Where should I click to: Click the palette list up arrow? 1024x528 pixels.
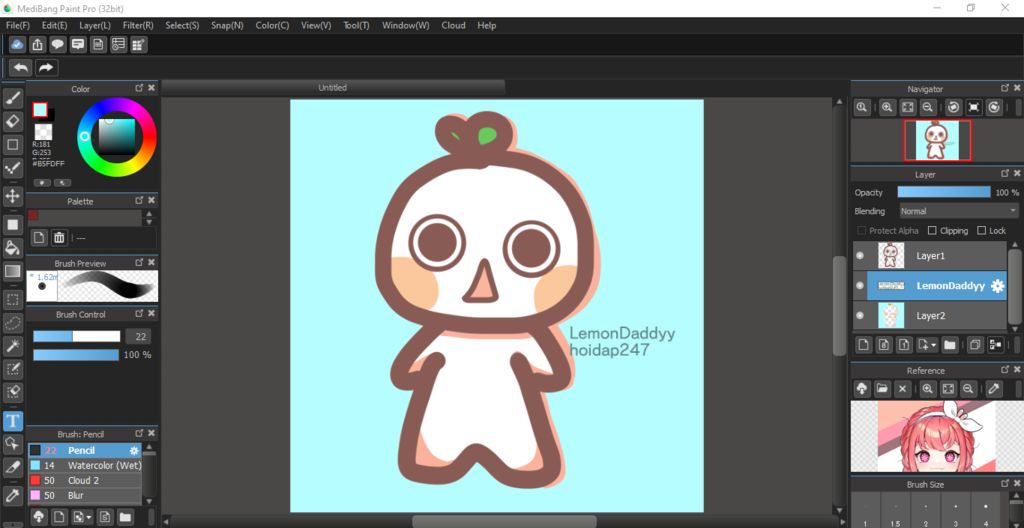click(x=150, y=214)
